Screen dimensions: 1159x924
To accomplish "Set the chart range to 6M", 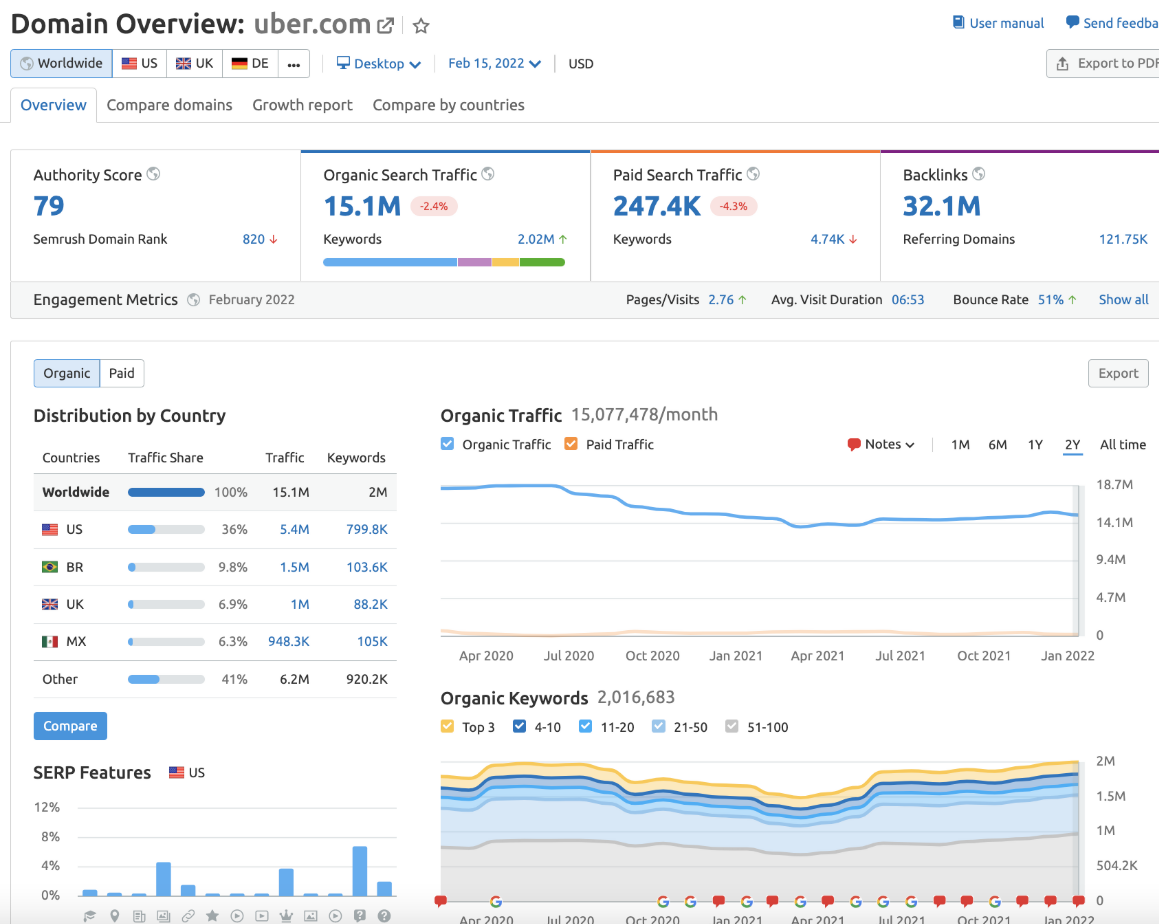I will 998,444.
